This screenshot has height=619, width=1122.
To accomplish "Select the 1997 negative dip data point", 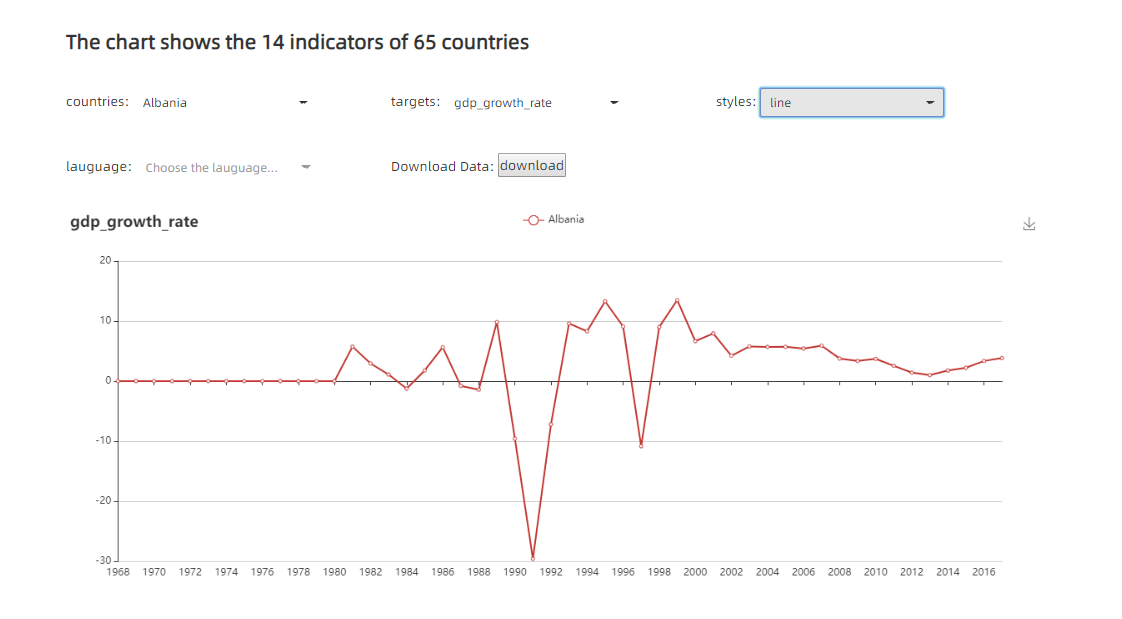I will (641, 445).
